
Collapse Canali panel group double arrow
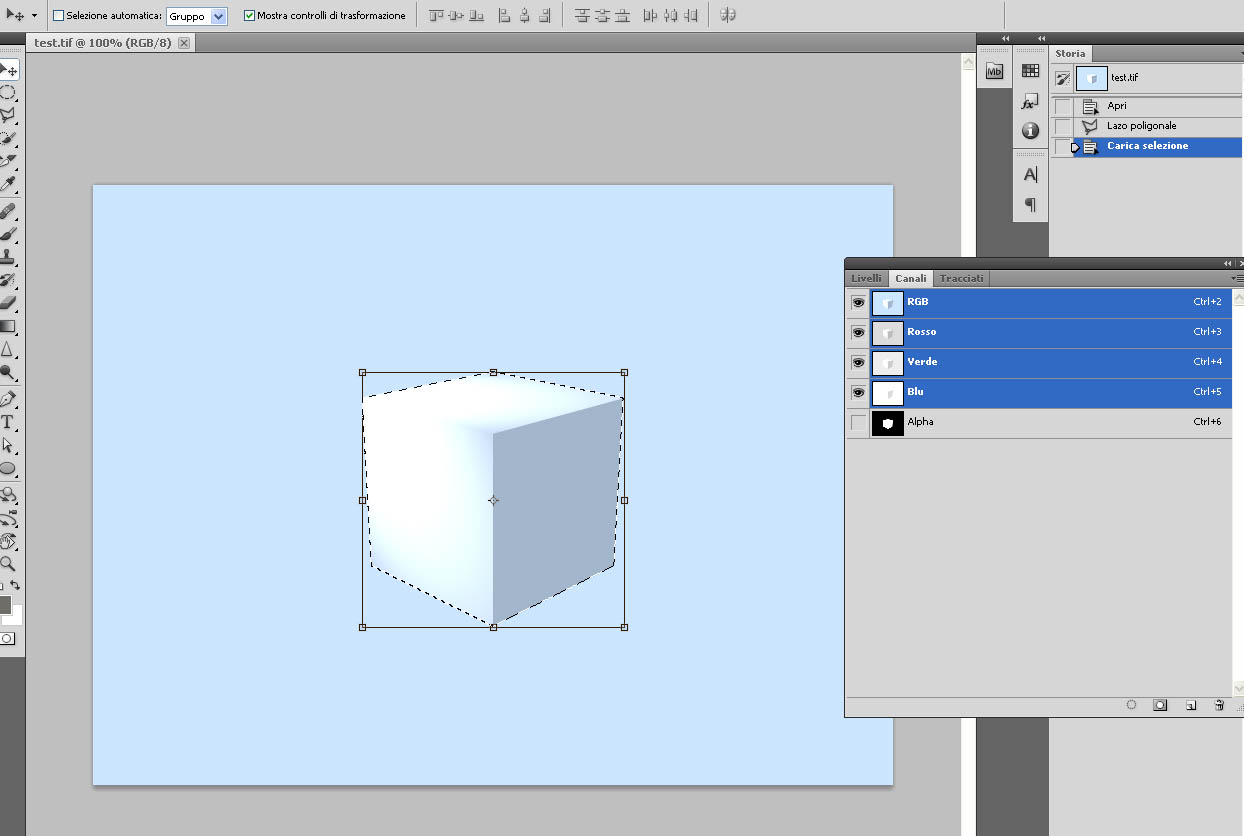pos(1228,263)
